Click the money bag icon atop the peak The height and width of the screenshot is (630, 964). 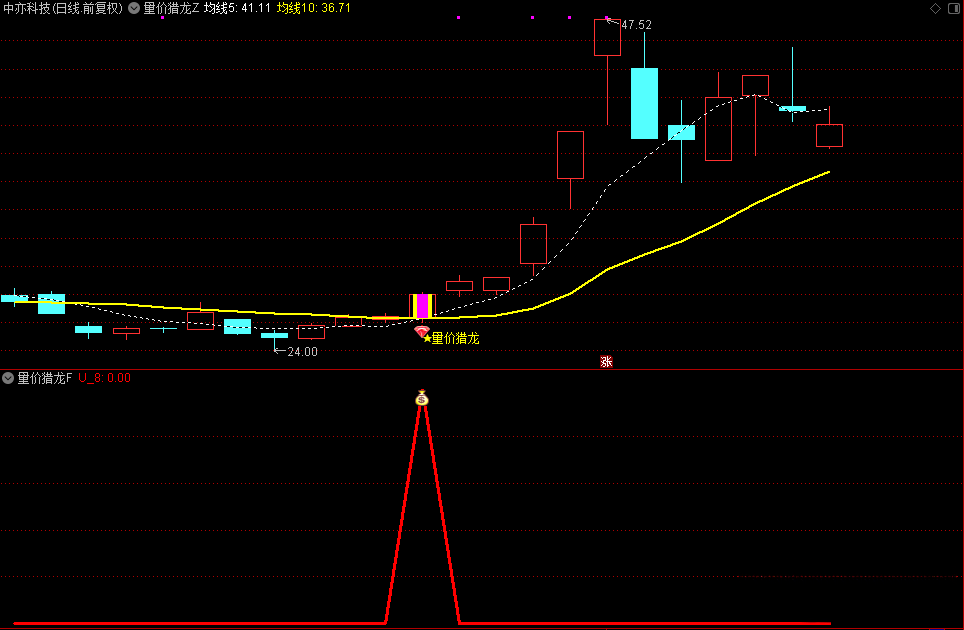[422, 398]
